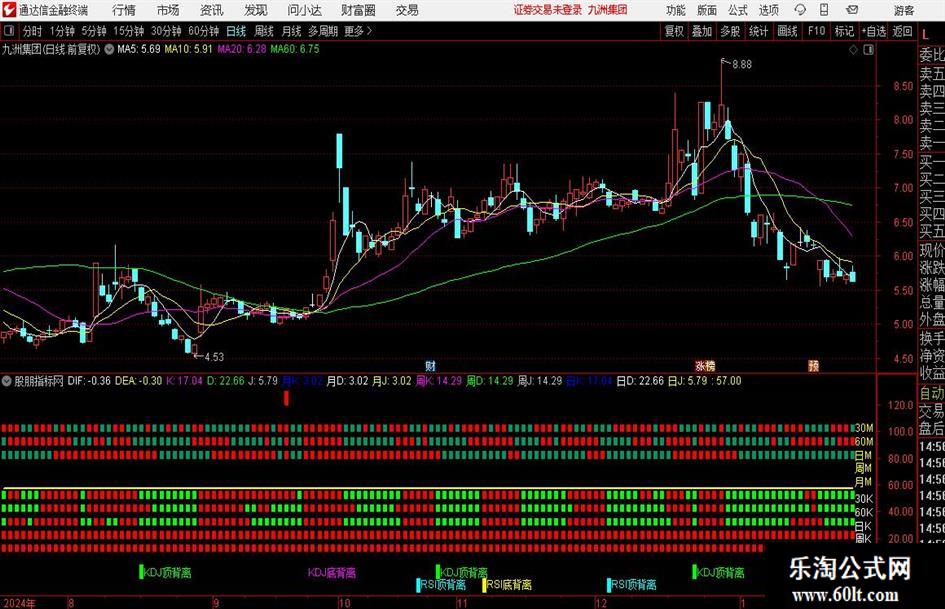Click the 财 marker icon on chart
This screenshot has height=609, width=945.
(430, 366)
